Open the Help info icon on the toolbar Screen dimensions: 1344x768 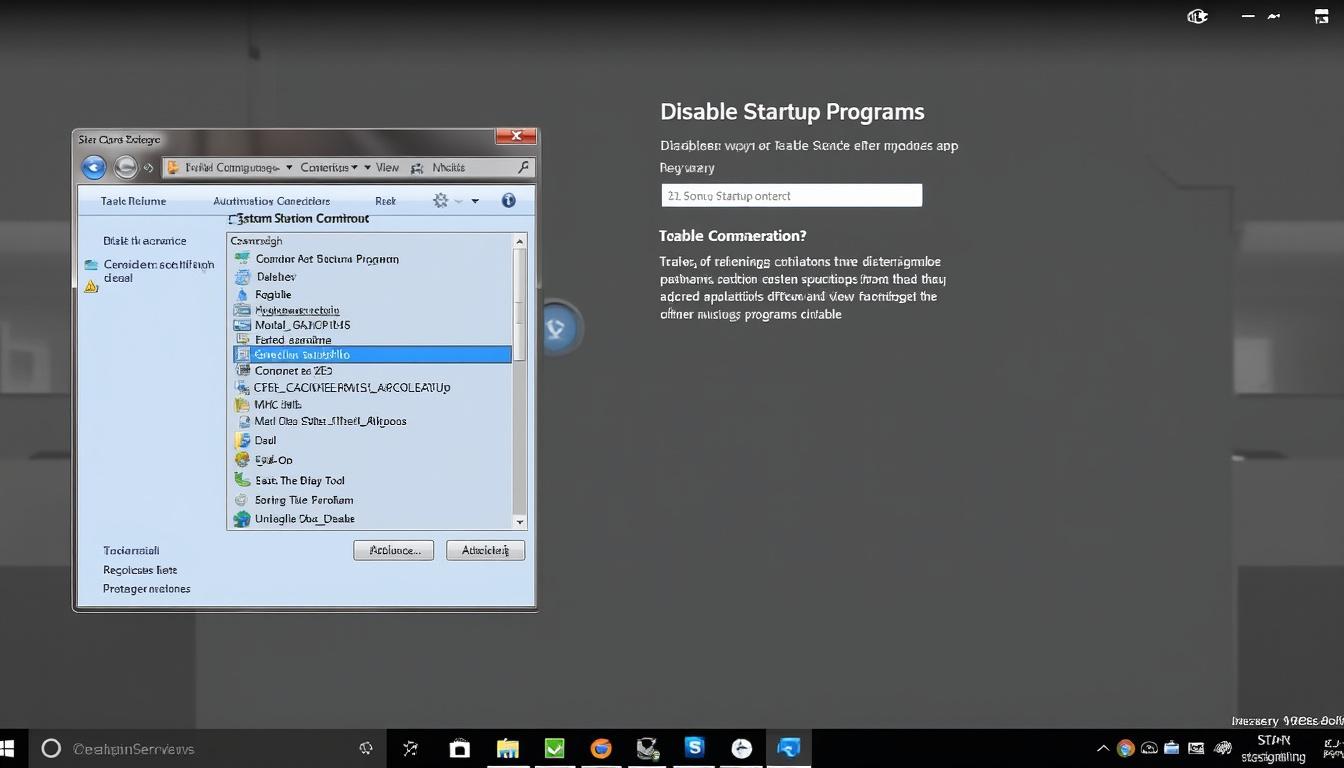pos(508,200)
